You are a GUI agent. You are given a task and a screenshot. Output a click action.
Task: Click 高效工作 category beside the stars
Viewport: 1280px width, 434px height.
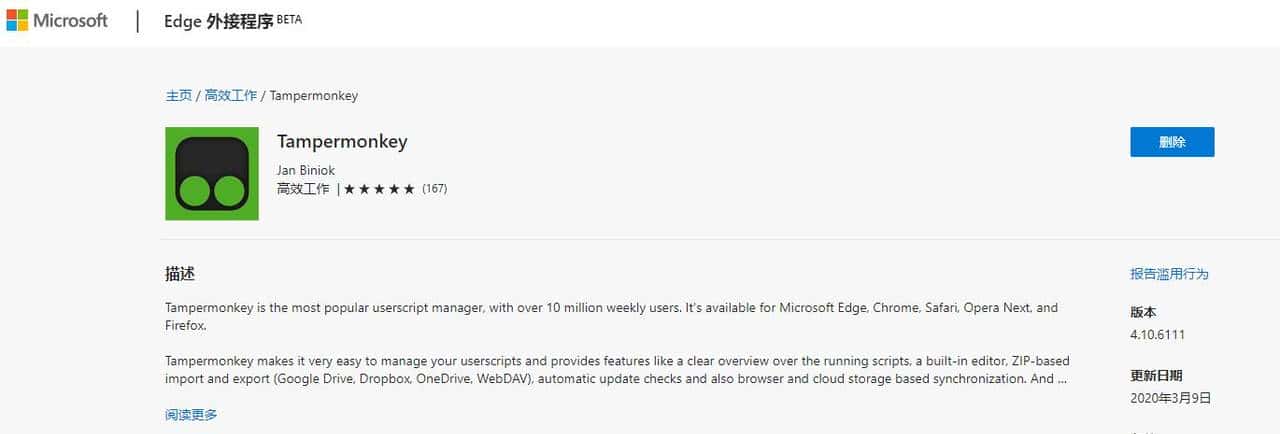[303, 189]
